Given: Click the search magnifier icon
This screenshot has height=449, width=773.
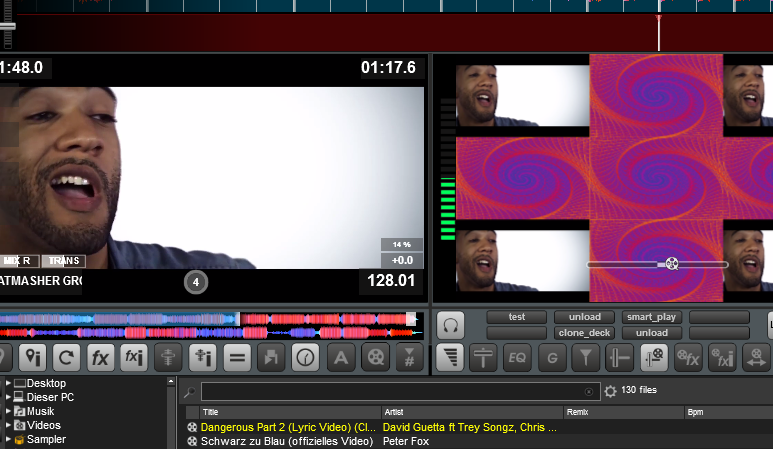Looking at the screenshot, I should [x=189, y=392].
